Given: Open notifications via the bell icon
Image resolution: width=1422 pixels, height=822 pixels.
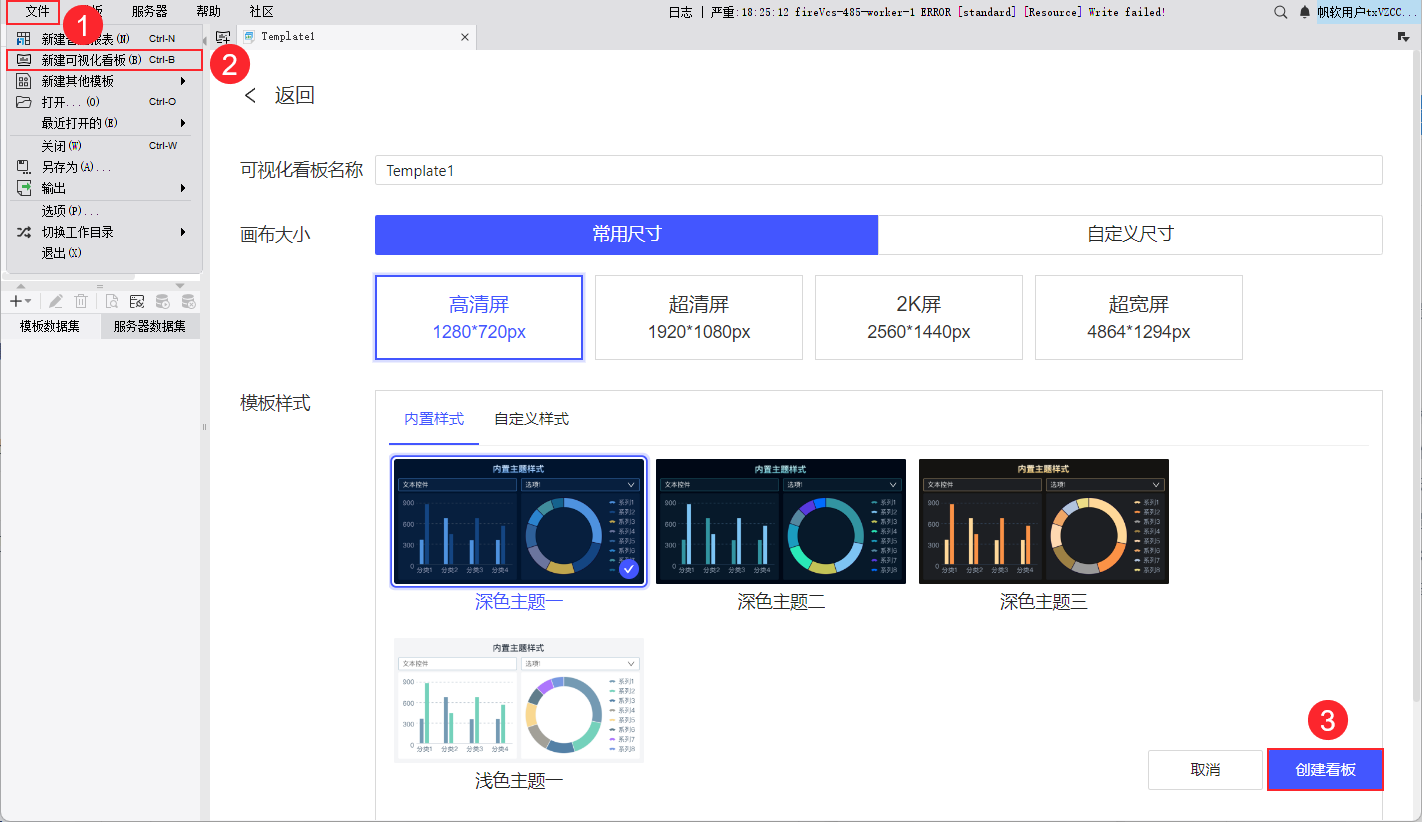Looking at the screenshot, I should click(1304, 12).
